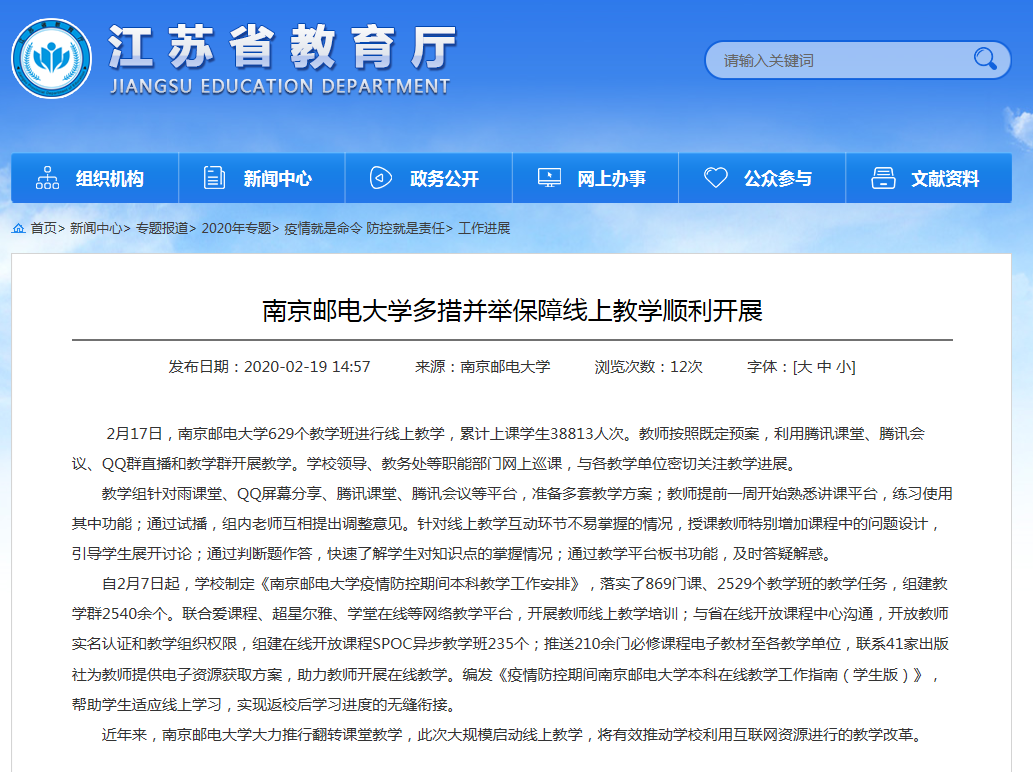The image size is (1033, 772).
Task: Open the 组织机构 menu item
Action: (x=110, y=179)
